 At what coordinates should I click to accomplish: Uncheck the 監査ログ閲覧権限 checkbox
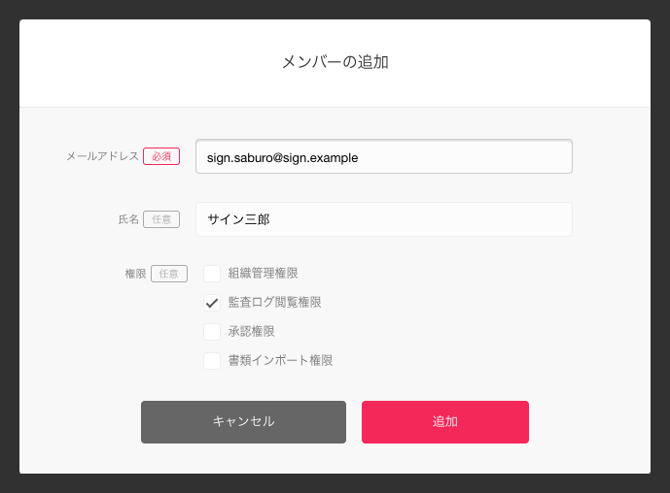click(212, 302)
